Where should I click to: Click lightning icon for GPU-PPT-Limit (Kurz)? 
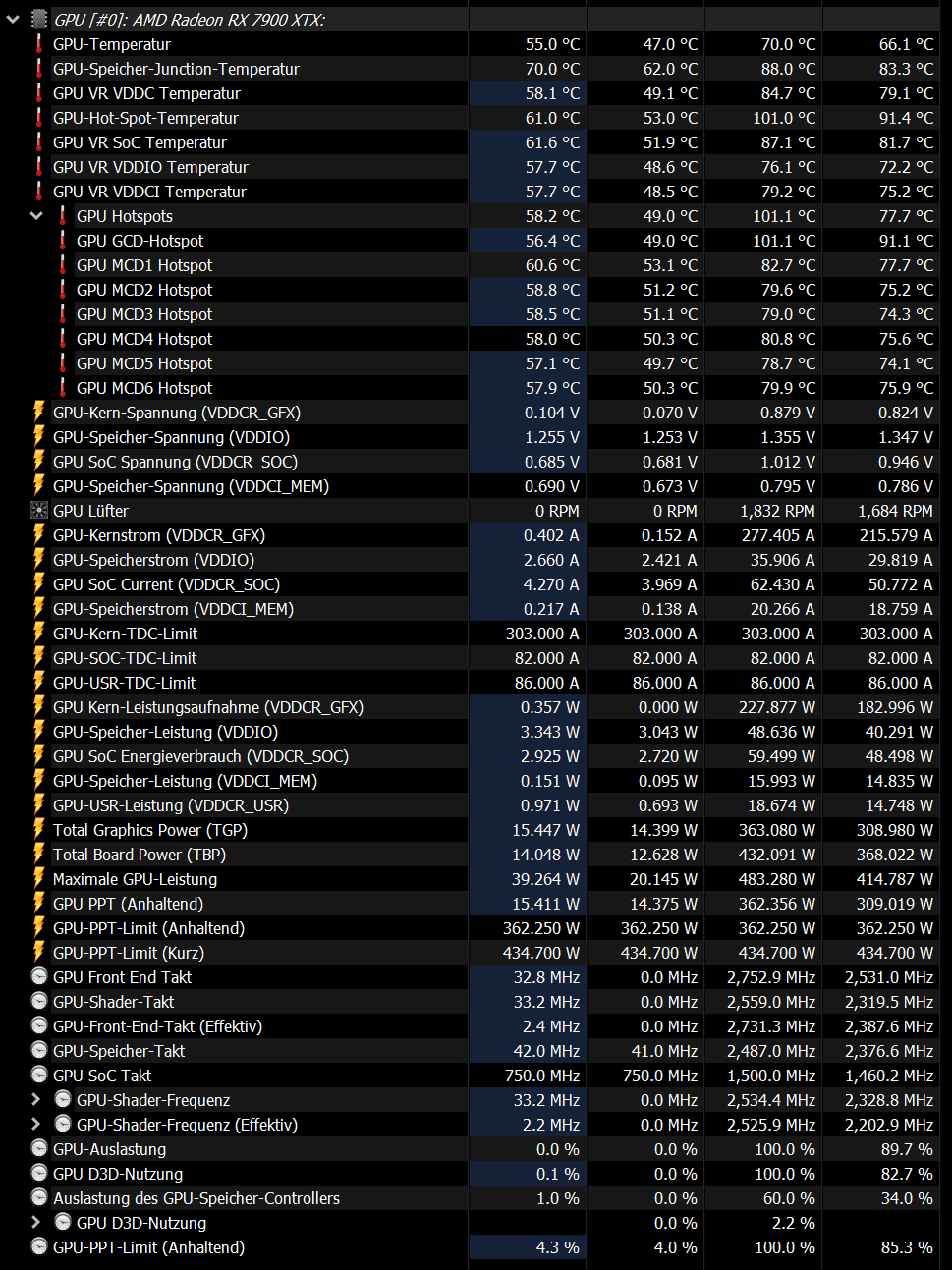click(39, 953)
